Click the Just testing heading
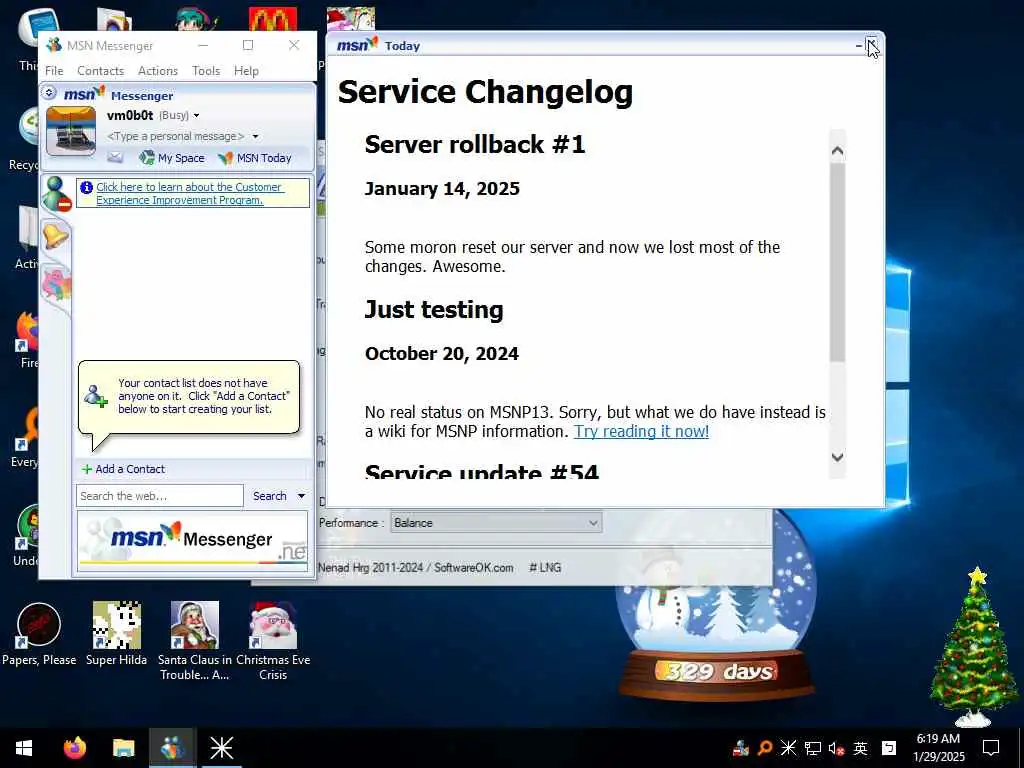Viewport: 1024px width, 768px height. pos(434,310)
